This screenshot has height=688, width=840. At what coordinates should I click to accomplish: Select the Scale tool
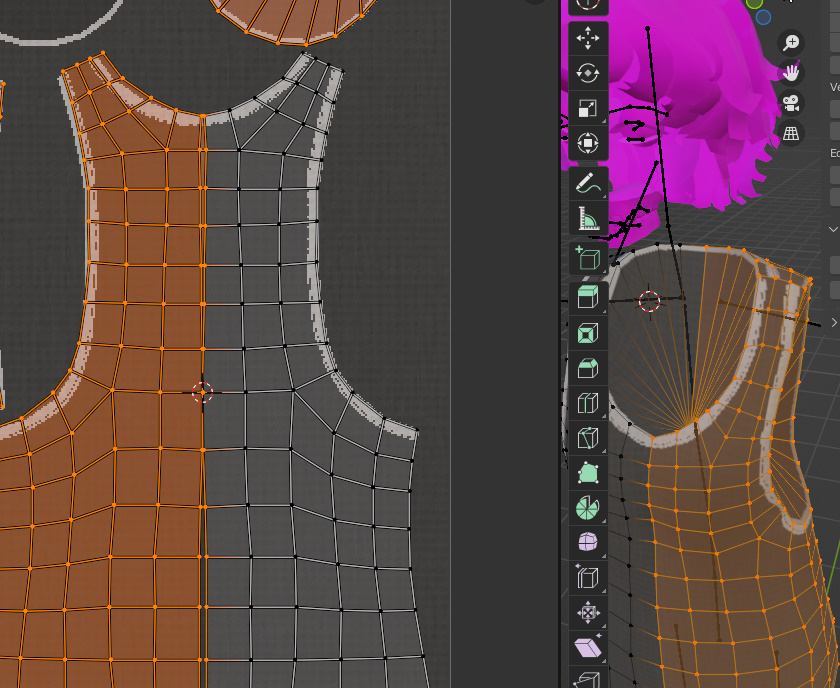point(588,108)
